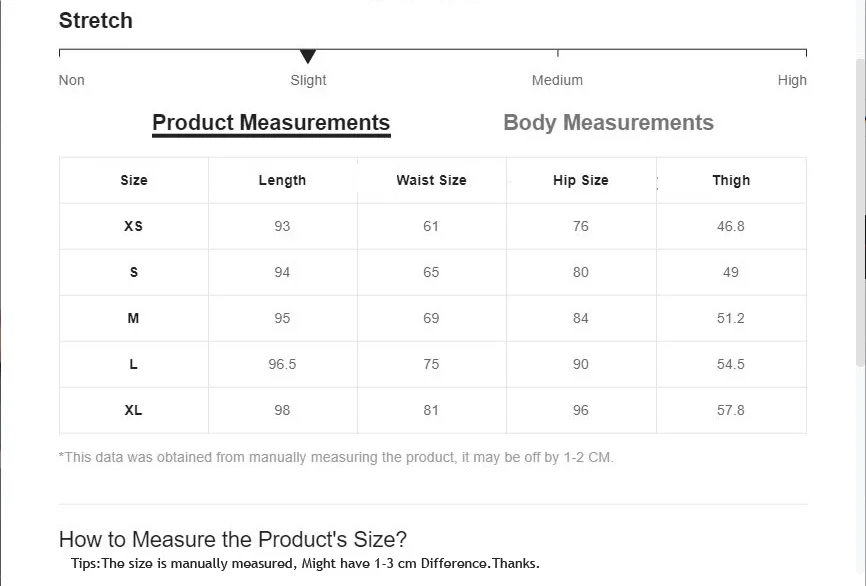Select the Product Measurements tab

coord(271,123)
